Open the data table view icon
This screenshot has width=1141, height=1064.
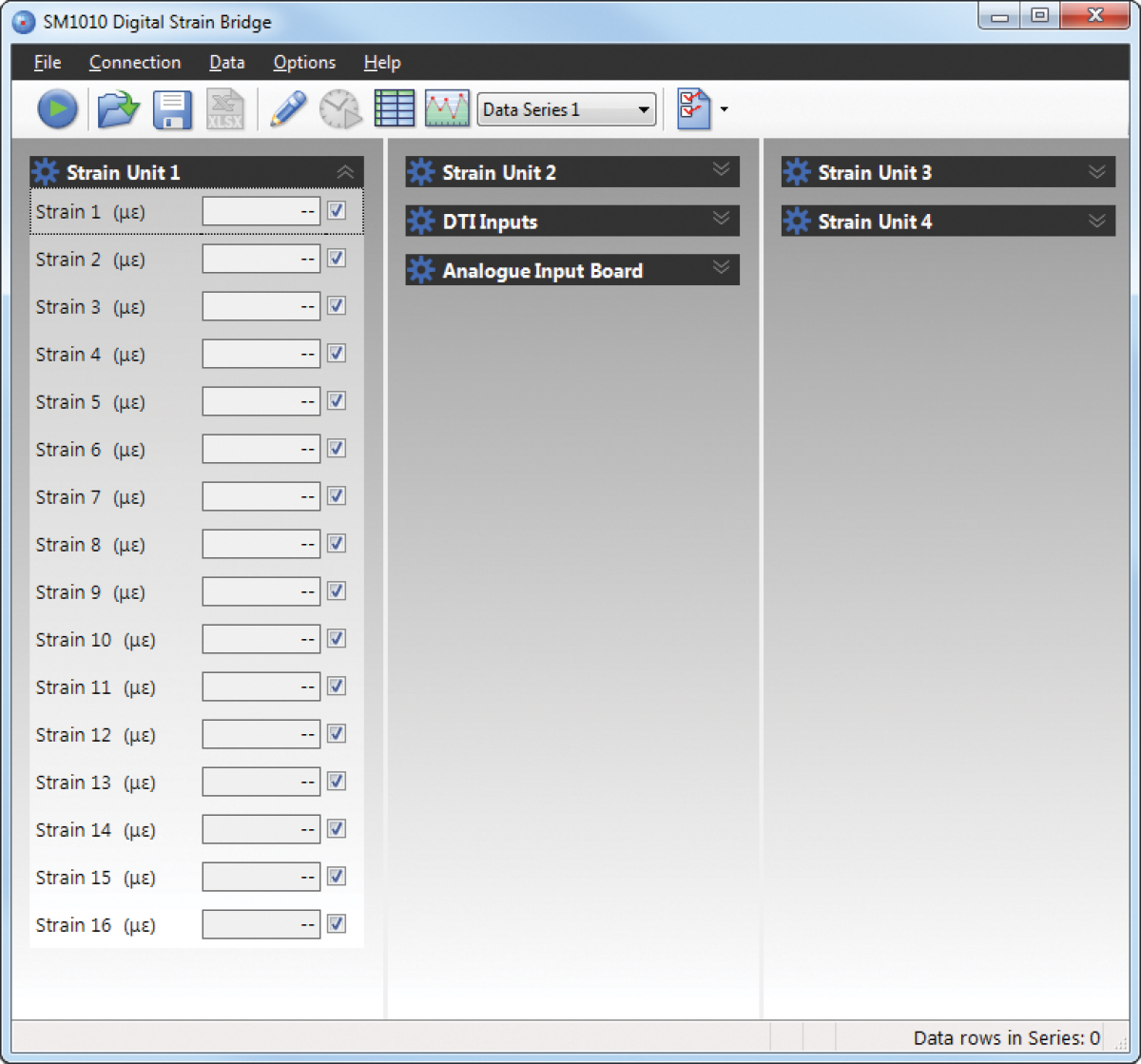(395, 109)
